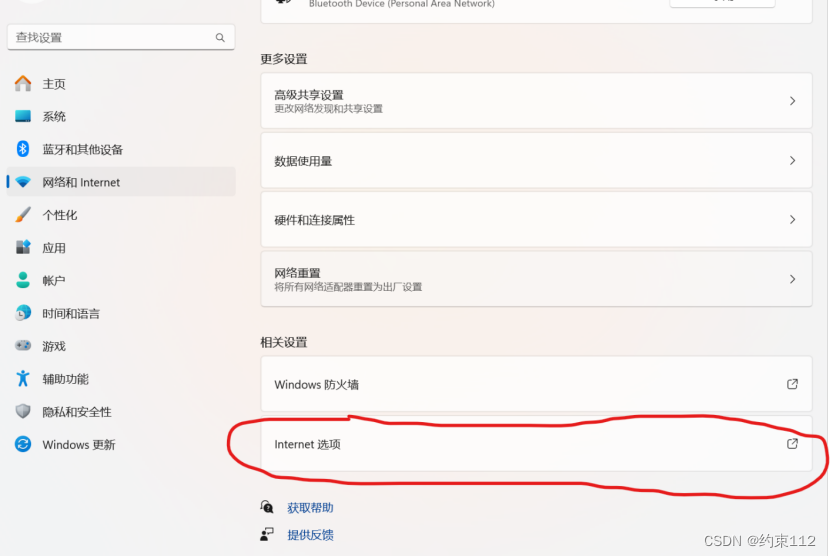Open 帐户 settings category
831x557 pixels.
pos(121,280)
